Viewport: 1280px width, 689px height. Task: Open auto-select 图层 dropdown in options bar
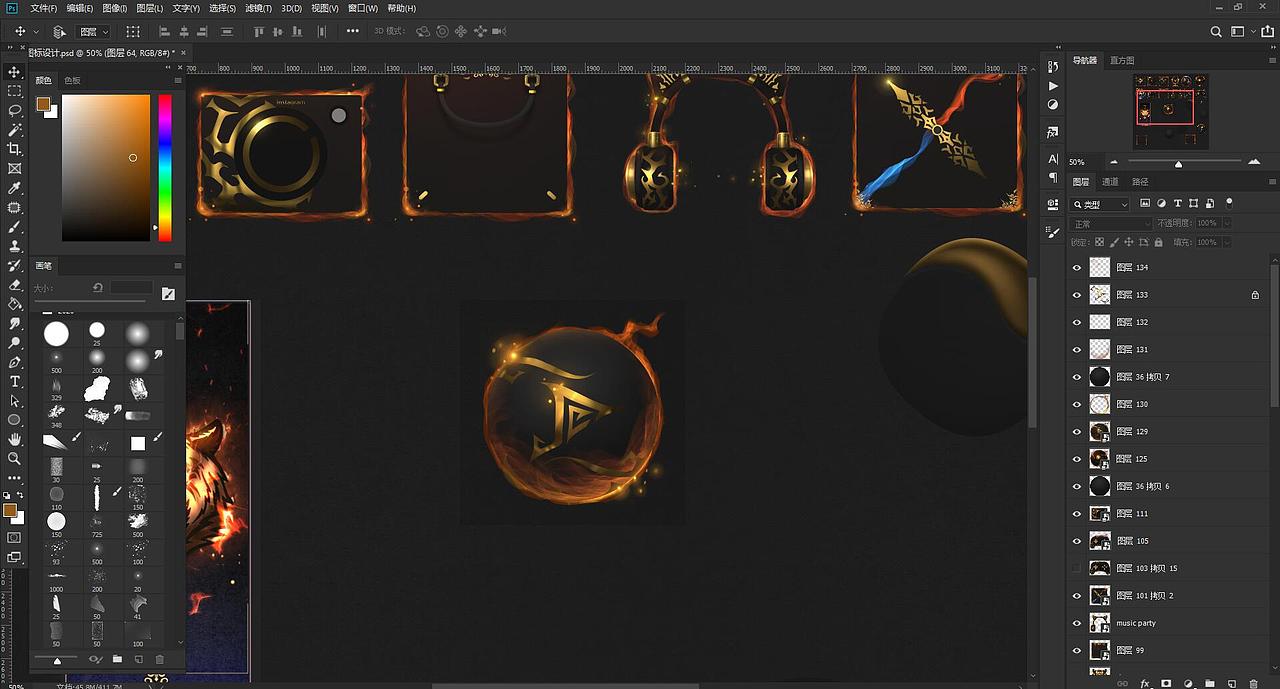[x=94, y=32]
